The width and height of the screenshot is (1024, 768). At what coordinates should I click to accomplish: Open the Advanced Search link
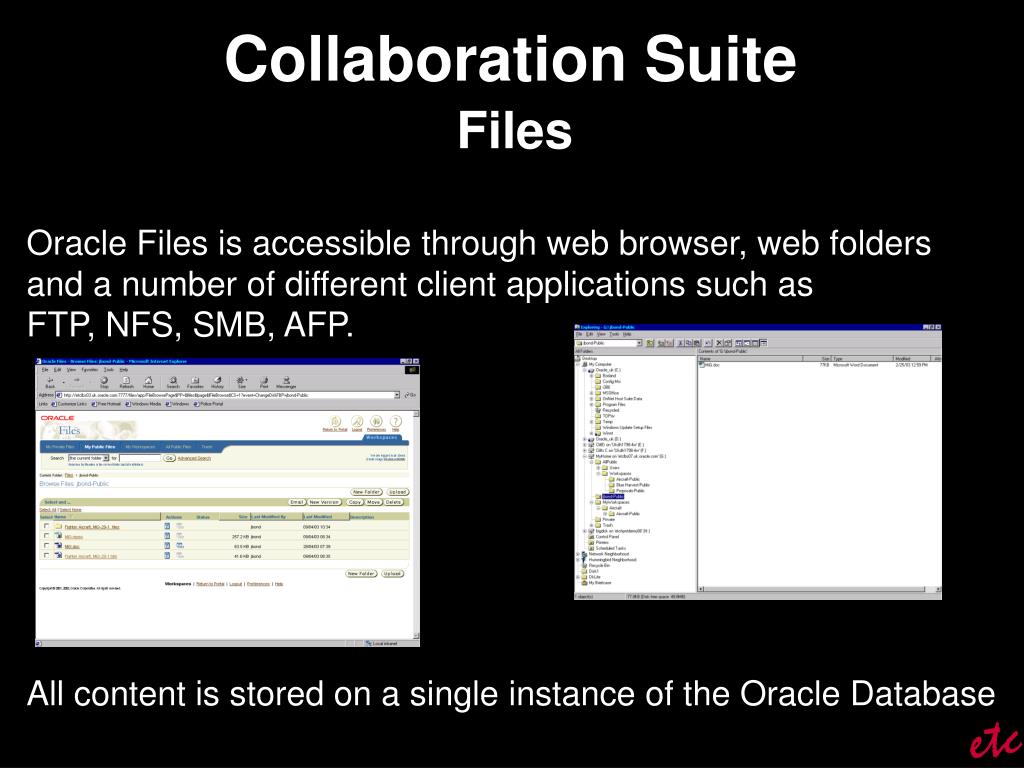(x=194, y=458)
